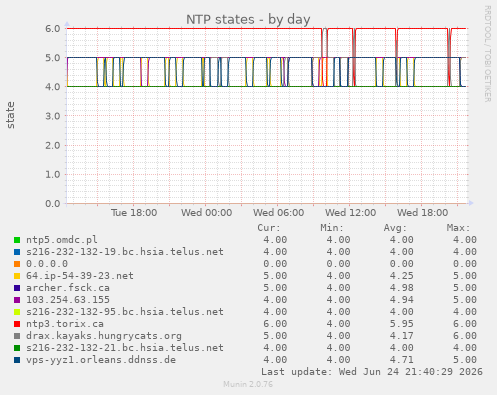This screenshot has height=395, width=497.
Task: Click the 6.0 y-axis label
Action: (x=53, y=29)
